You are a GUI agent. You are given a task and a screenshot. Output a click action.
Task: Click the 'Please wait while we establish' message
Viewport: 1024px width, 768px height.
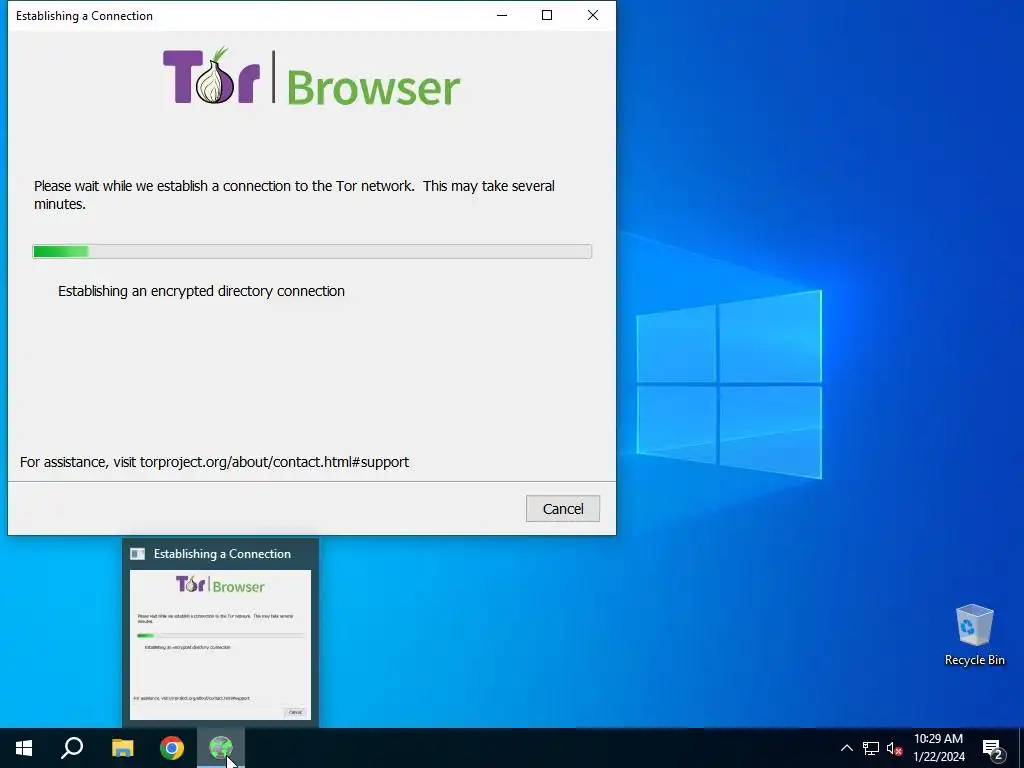tap(294, 195)
